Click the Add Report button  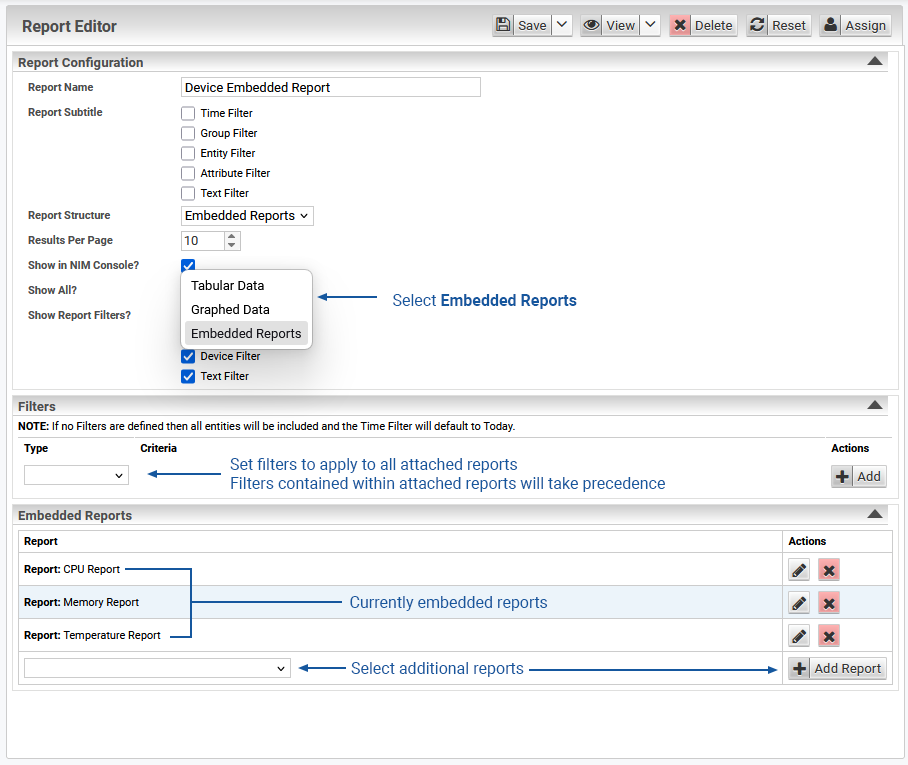tap(837, 669)
